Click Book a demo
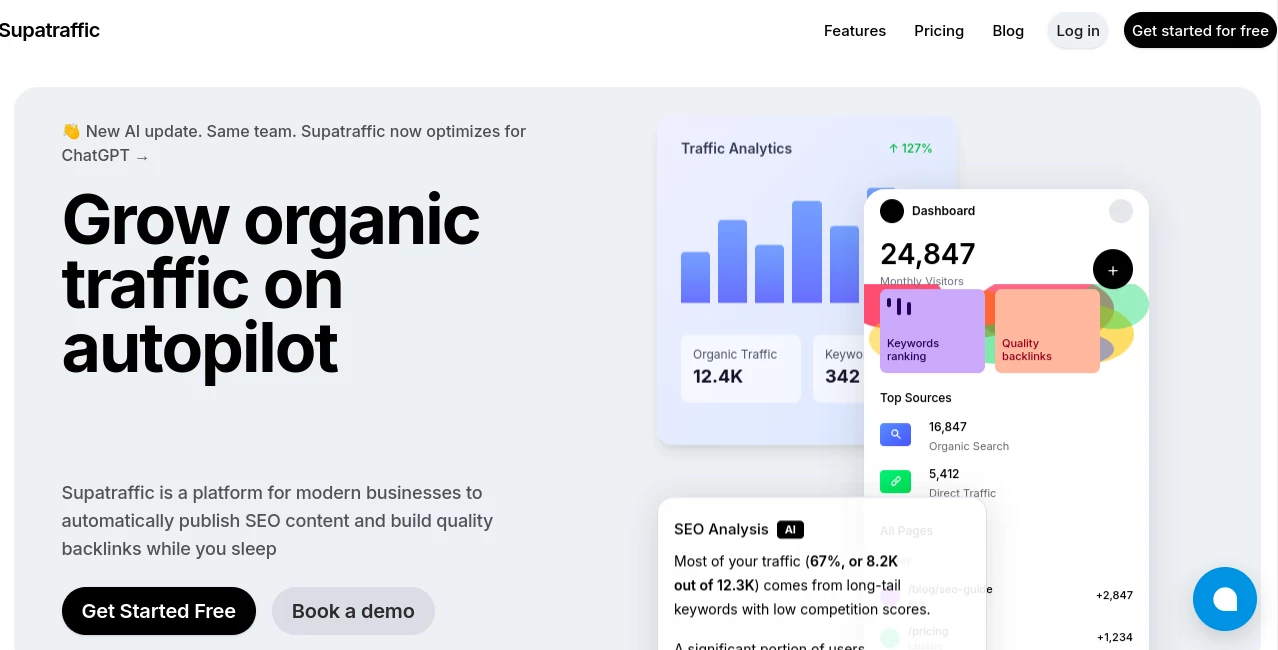This screenshot has width=1278, height=650. [x=353, y=610]
